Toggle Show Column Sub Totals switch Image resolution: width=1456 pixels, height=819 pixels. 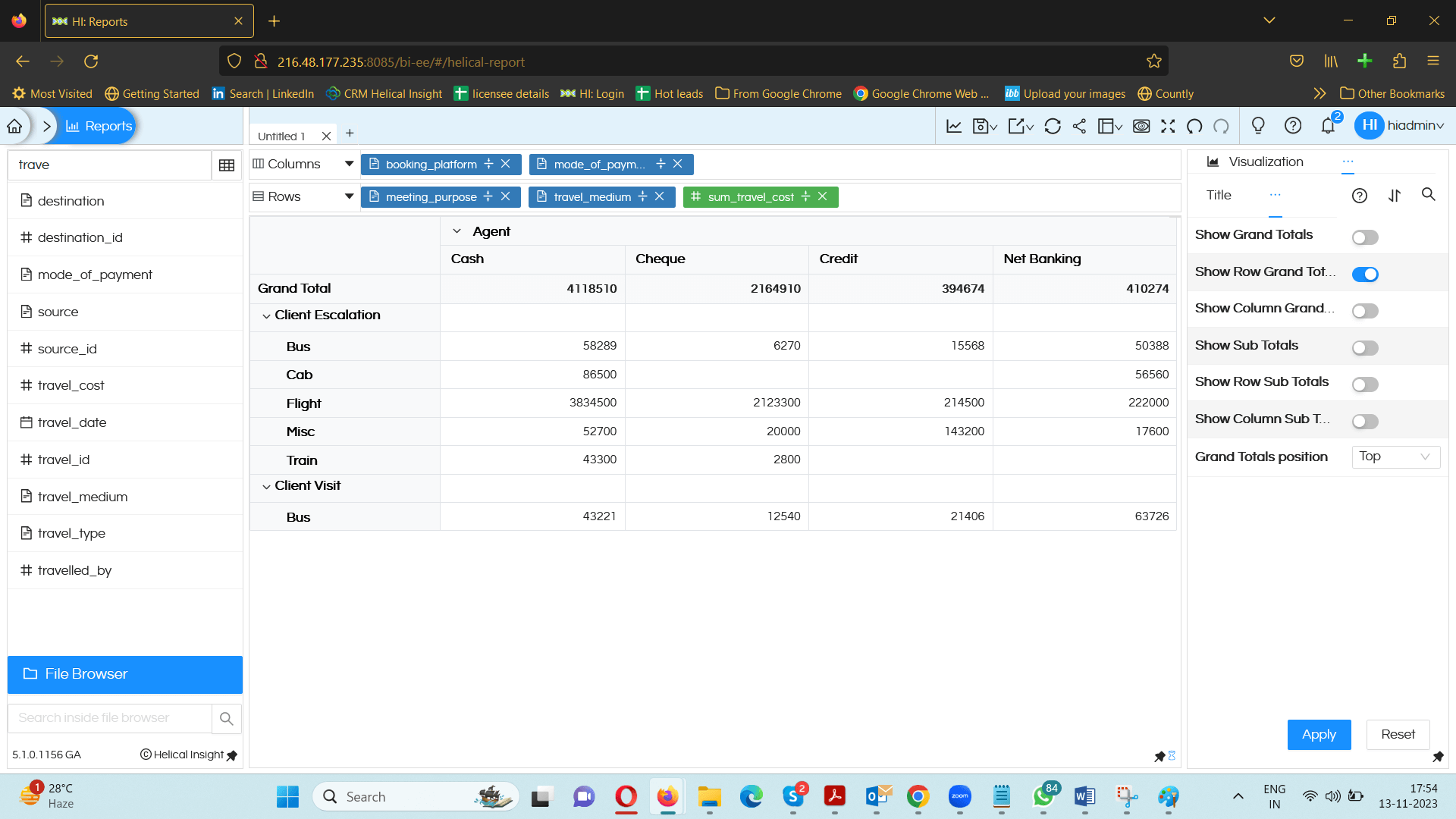tap(1365, 422)
